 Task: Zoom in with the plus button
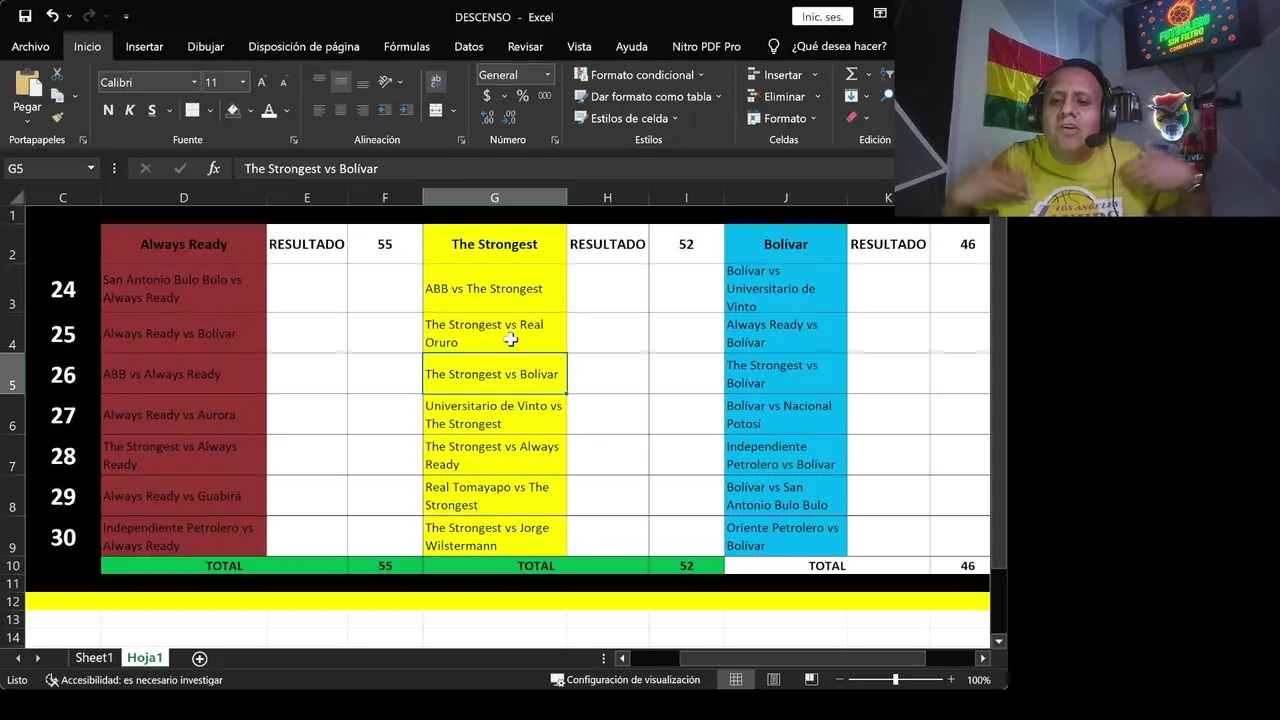click(x=950, y=680)
